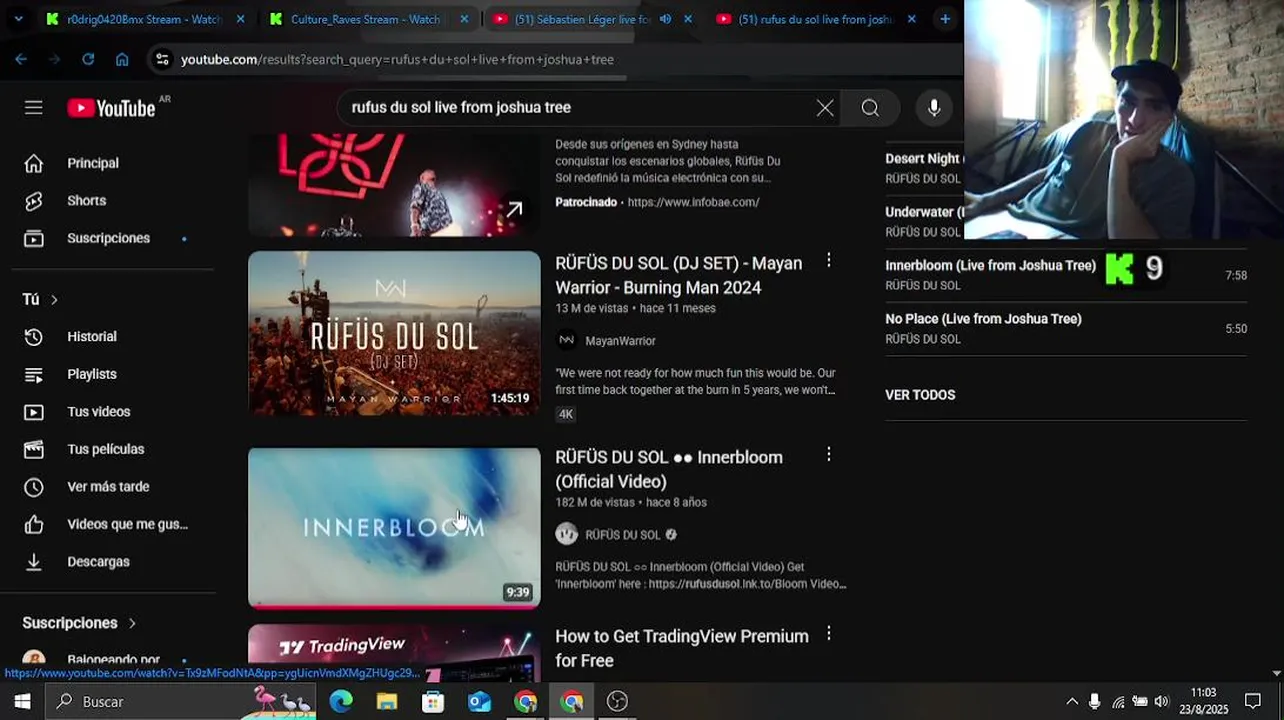Expand the Tú section chevron
This screenshot has height=720, width=1284.
(x=54, y=300)
